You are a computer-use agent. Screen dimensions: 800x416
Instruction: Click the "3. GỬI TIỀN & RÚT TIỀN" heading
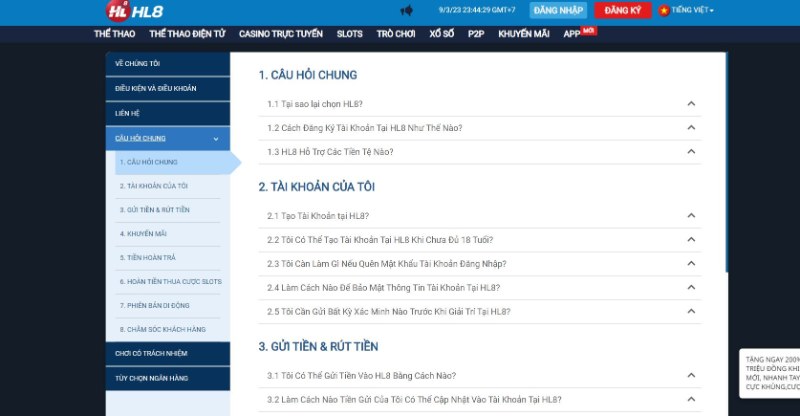point(318,347)
